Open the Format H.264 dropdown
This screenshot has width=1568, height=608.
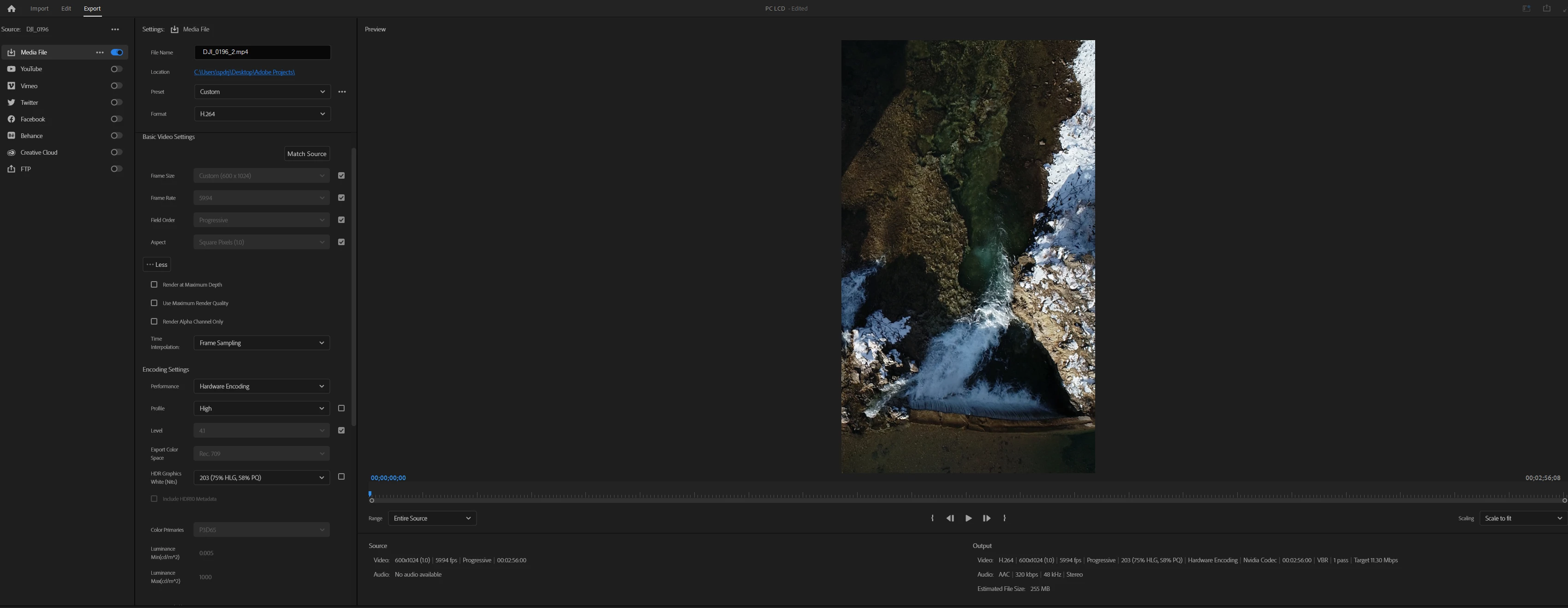pyautogui.click(x=262, y=114)
